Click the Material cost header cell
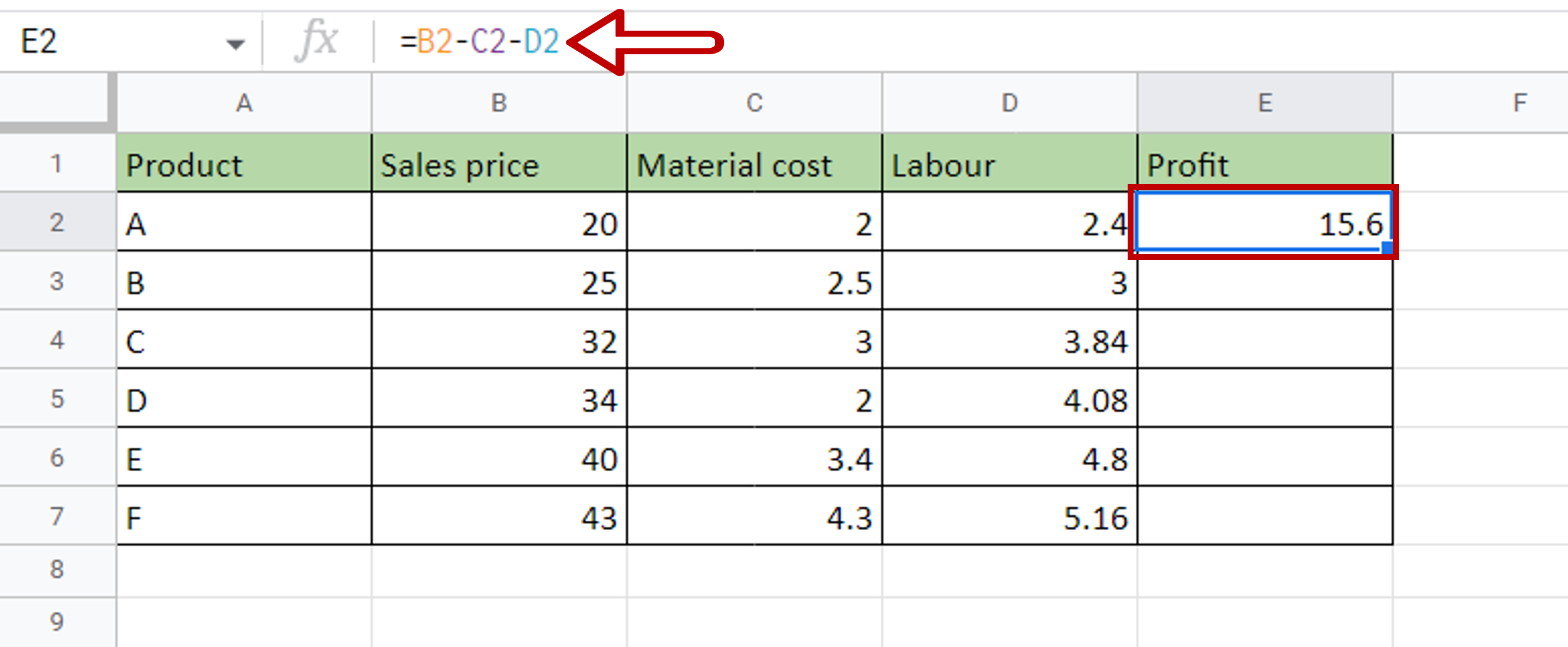 click(754, 163)
